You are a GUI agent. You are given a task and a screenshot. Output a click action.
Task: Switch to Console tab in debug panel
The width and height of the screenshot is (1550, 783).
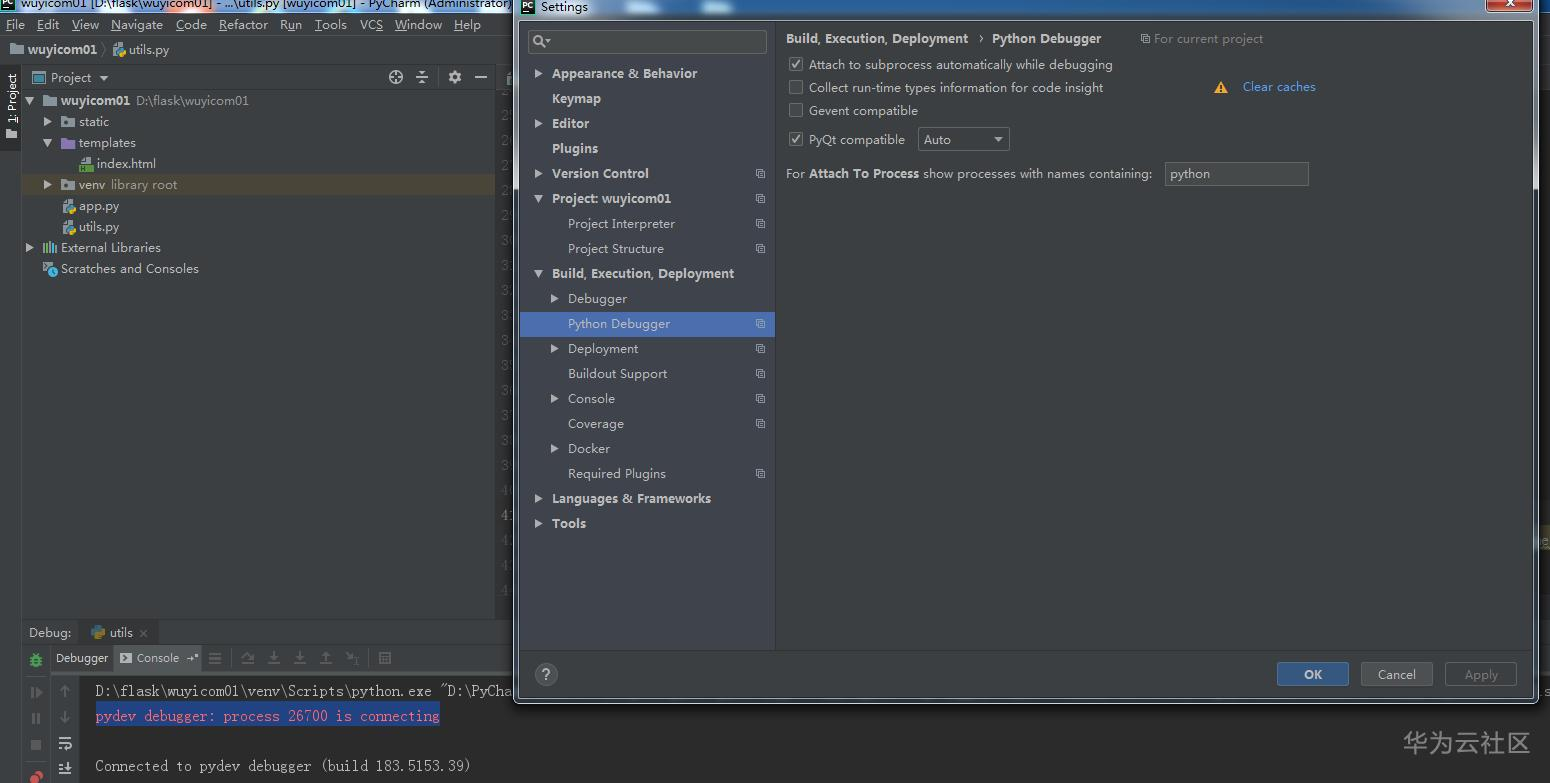pos(157,658)
